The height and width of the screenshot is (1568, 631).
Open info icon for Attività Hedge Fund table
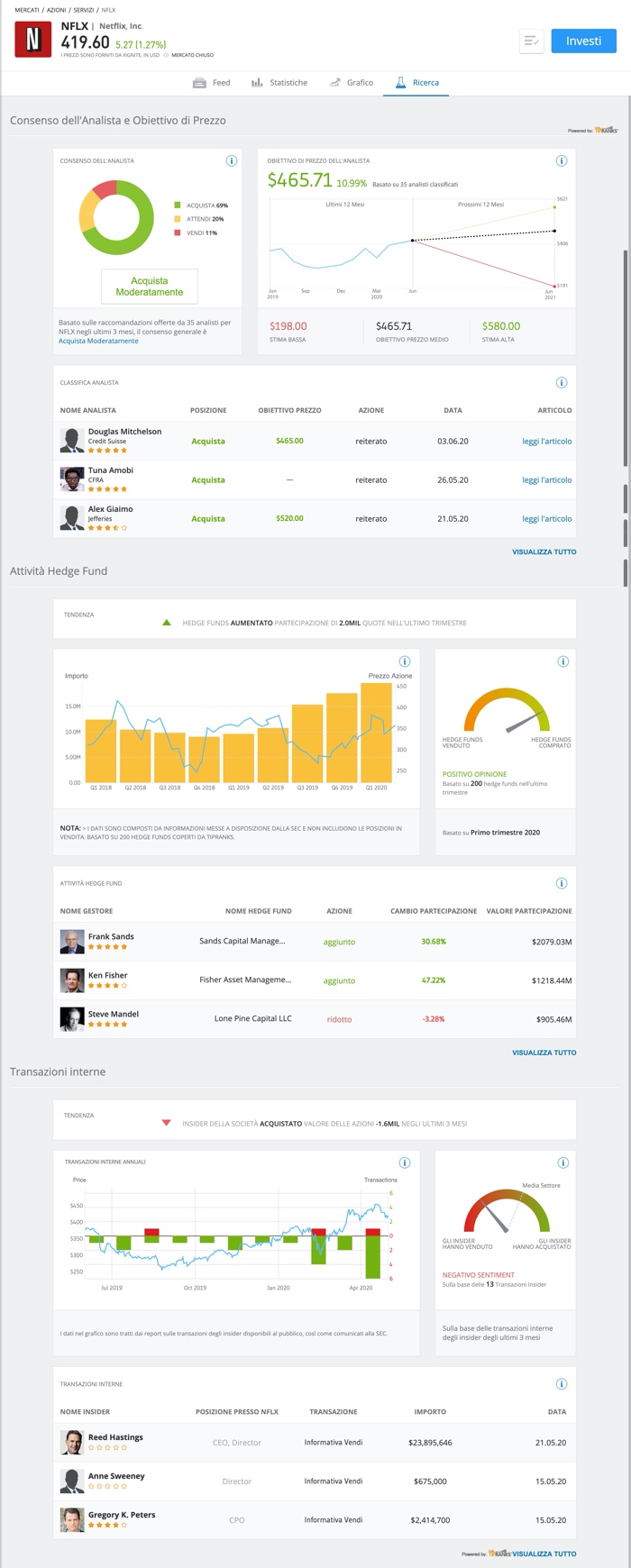point(562,883)
